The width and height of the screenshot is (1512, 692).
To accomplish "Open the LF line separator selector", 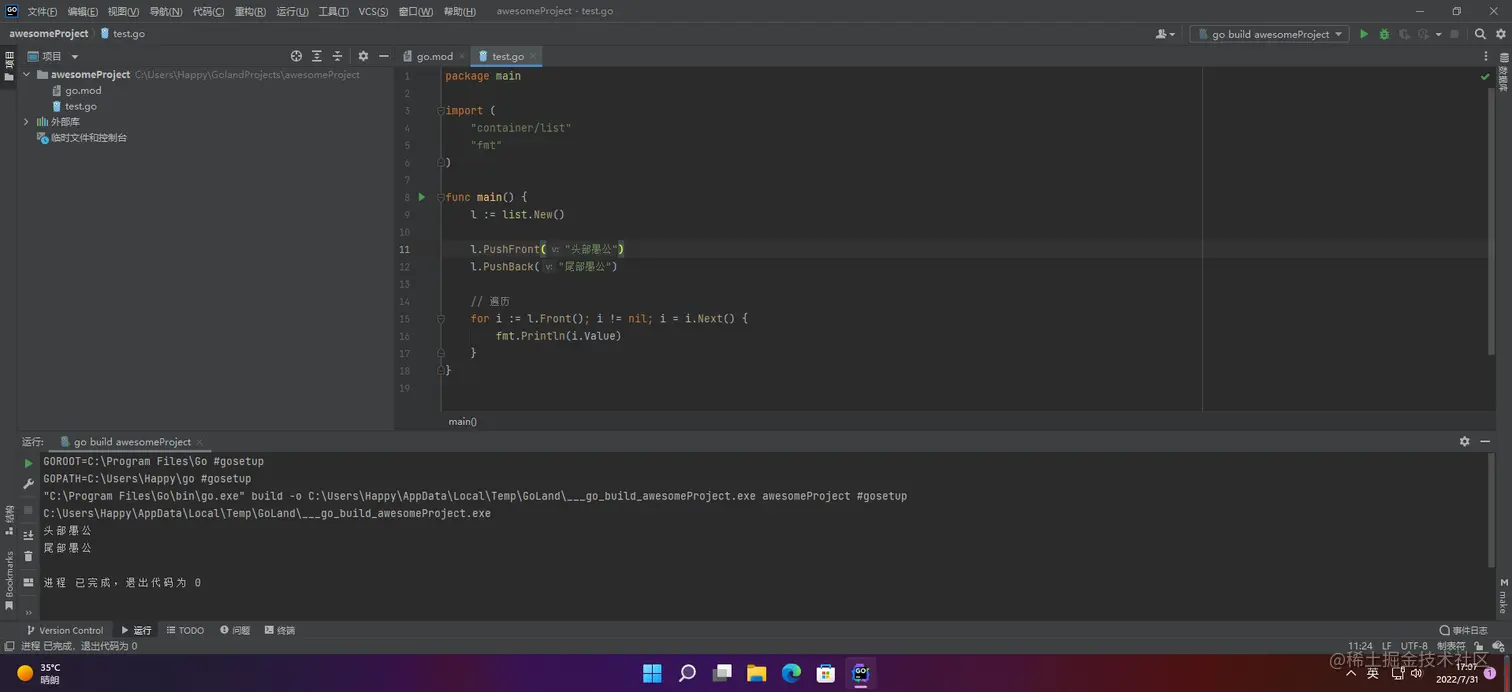I will 1387,646.
